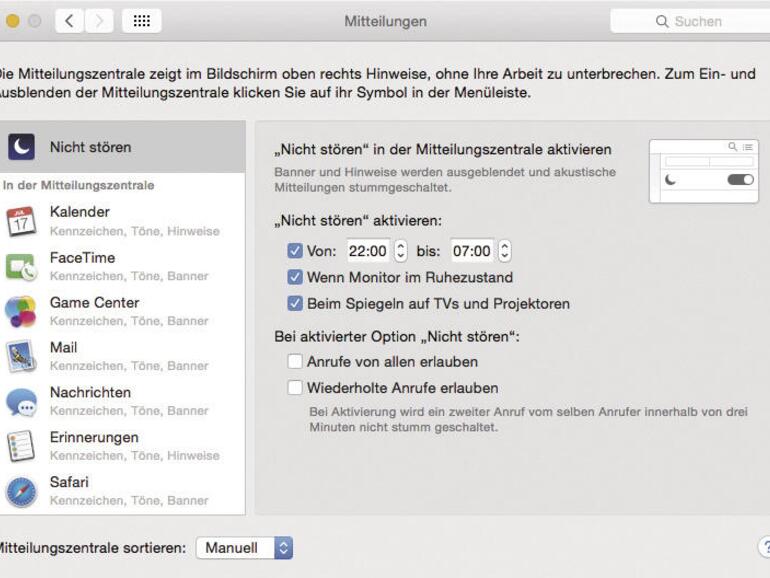Minimize window with yellow button
770x578 pixels.
point(13,21)
